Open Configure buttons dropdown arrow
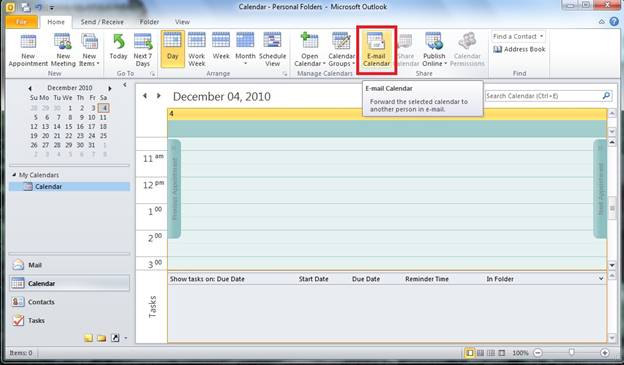The width and height of the screenshot is (624, 365). (126, 338)
